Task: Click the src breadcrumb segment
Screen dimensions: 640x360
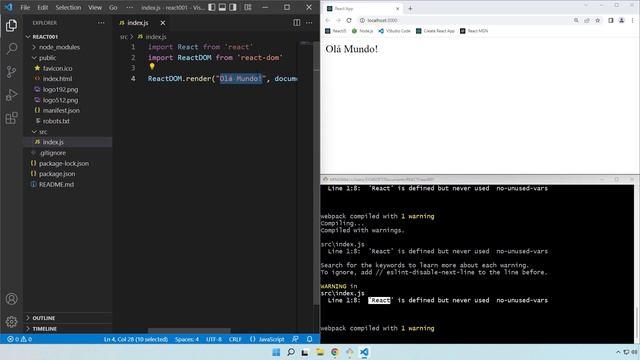Action: coord(123,37)
